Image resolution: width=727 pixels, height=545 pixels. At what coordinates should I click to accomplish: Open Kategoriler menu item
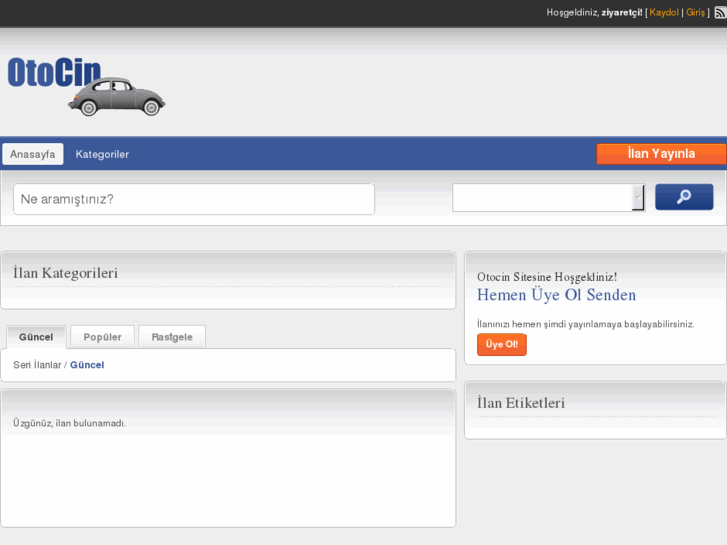click(102, 154)
